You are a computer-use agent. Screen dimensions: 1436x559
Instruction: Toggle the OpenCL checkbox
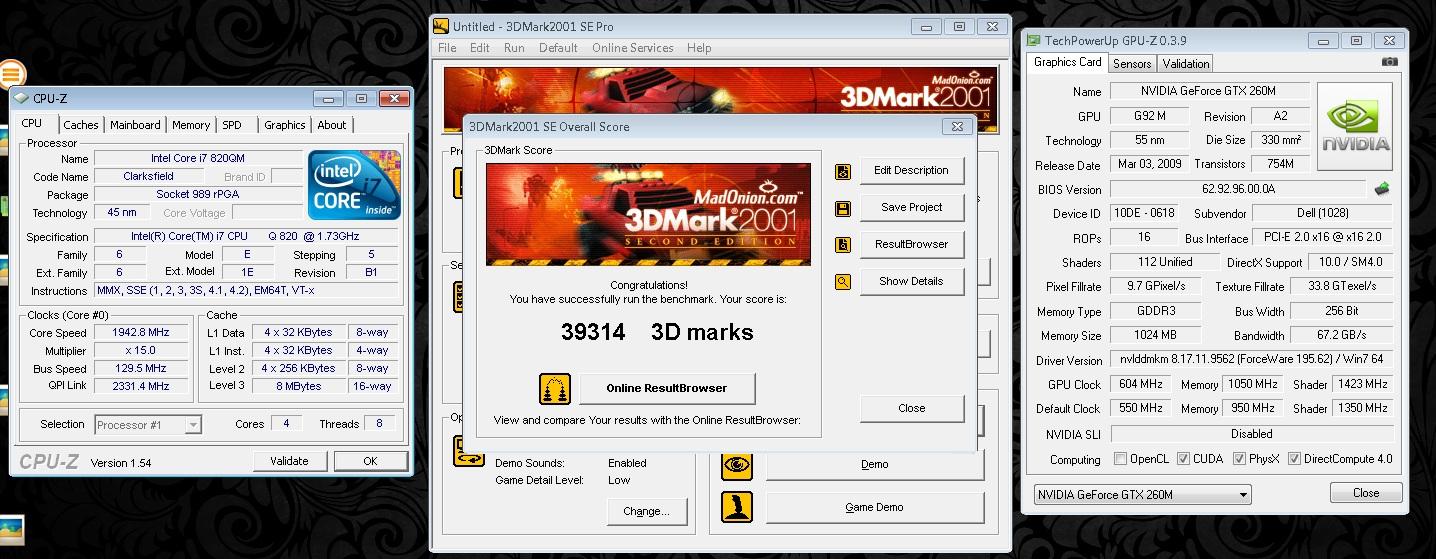[x=1121, y=459]
